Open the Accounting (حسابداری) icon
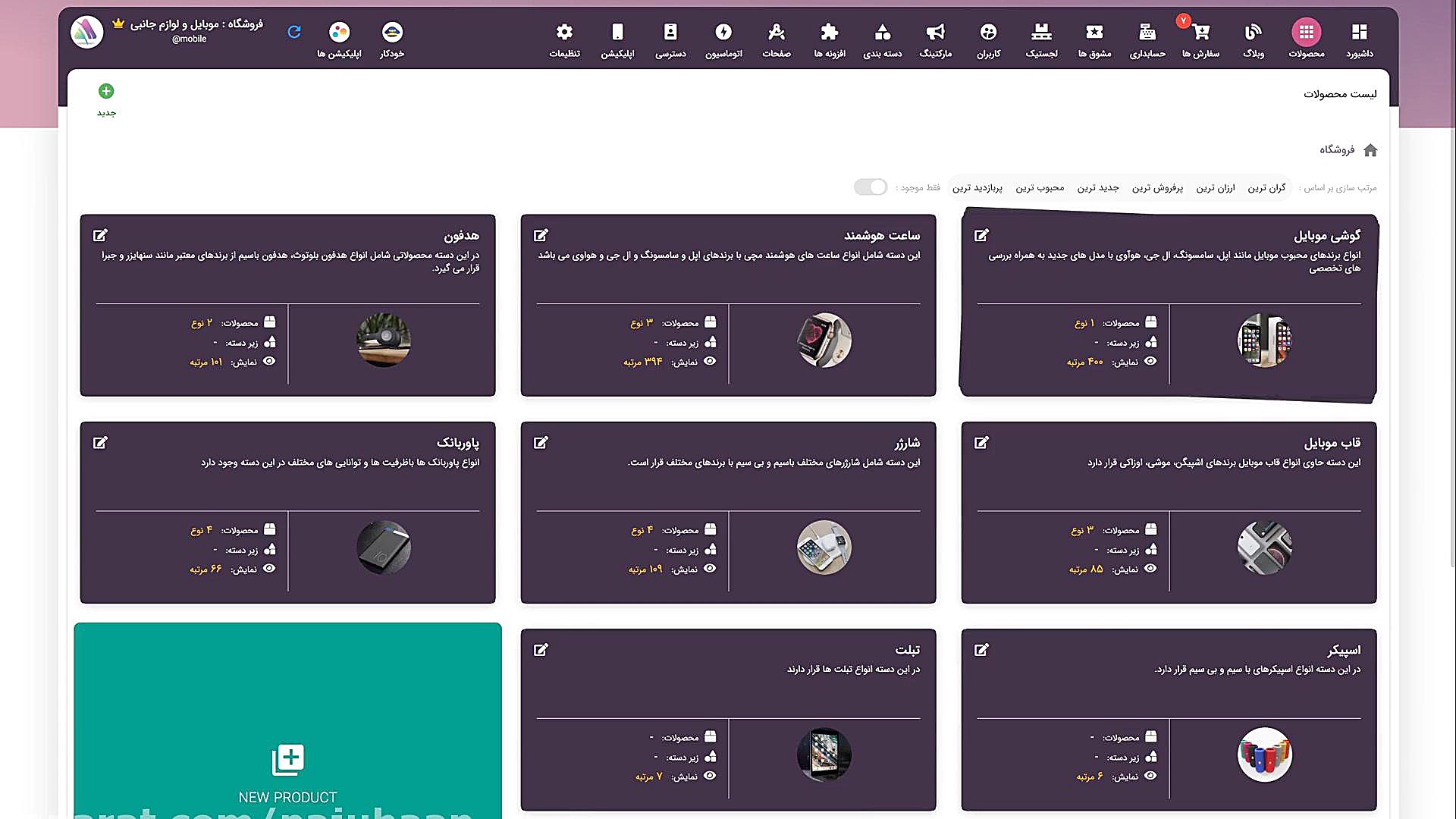The image size is (1456, 819). [1147, 33]
